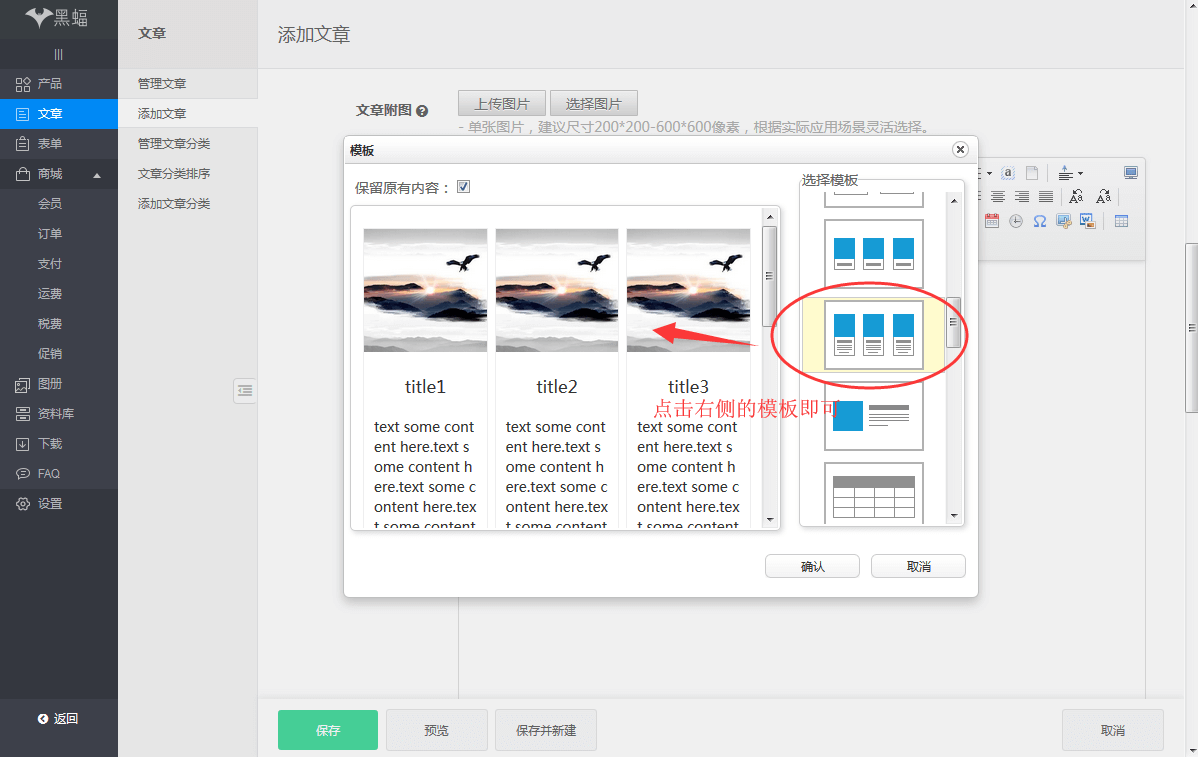This screenshot has width=1198, height=757.
Task: Click the uppercase conversion Aa icon
Action: pos(1076,197)
